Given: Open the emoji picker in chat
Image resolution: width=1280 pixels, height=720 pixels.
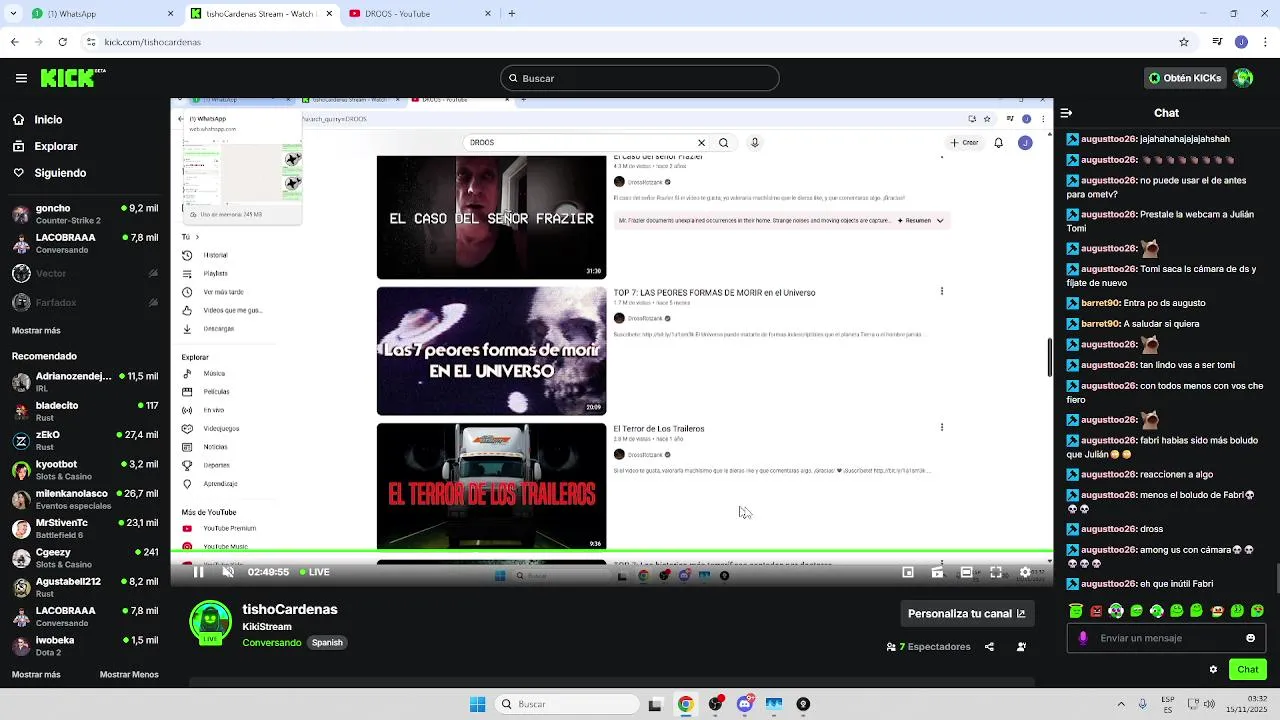Looking at the screenshot, I should point(1250,638).
